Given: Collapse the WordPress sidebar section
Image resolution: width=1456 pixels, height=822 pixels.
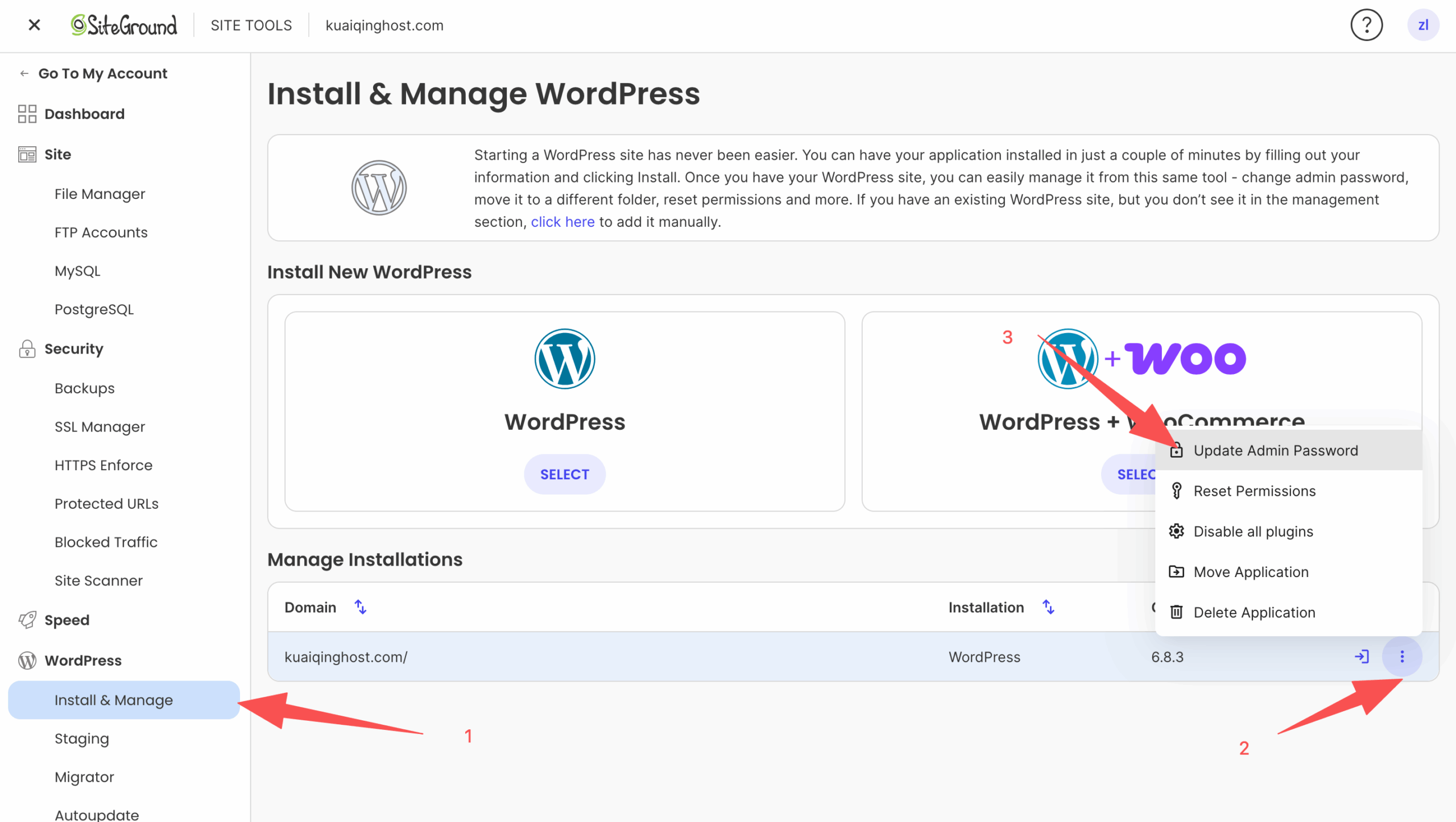Looking at the screenshot, I should coord(83,660).
